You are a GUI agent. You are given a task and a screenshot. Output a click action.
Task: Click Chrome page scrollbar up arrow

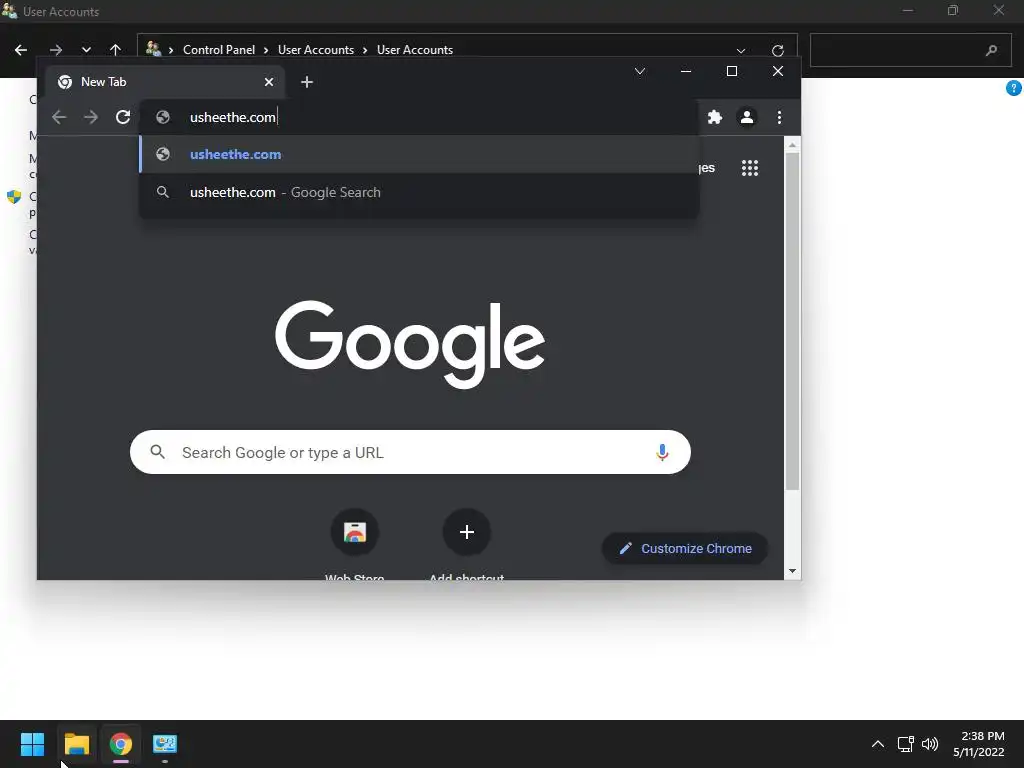(x=792, y=145)
